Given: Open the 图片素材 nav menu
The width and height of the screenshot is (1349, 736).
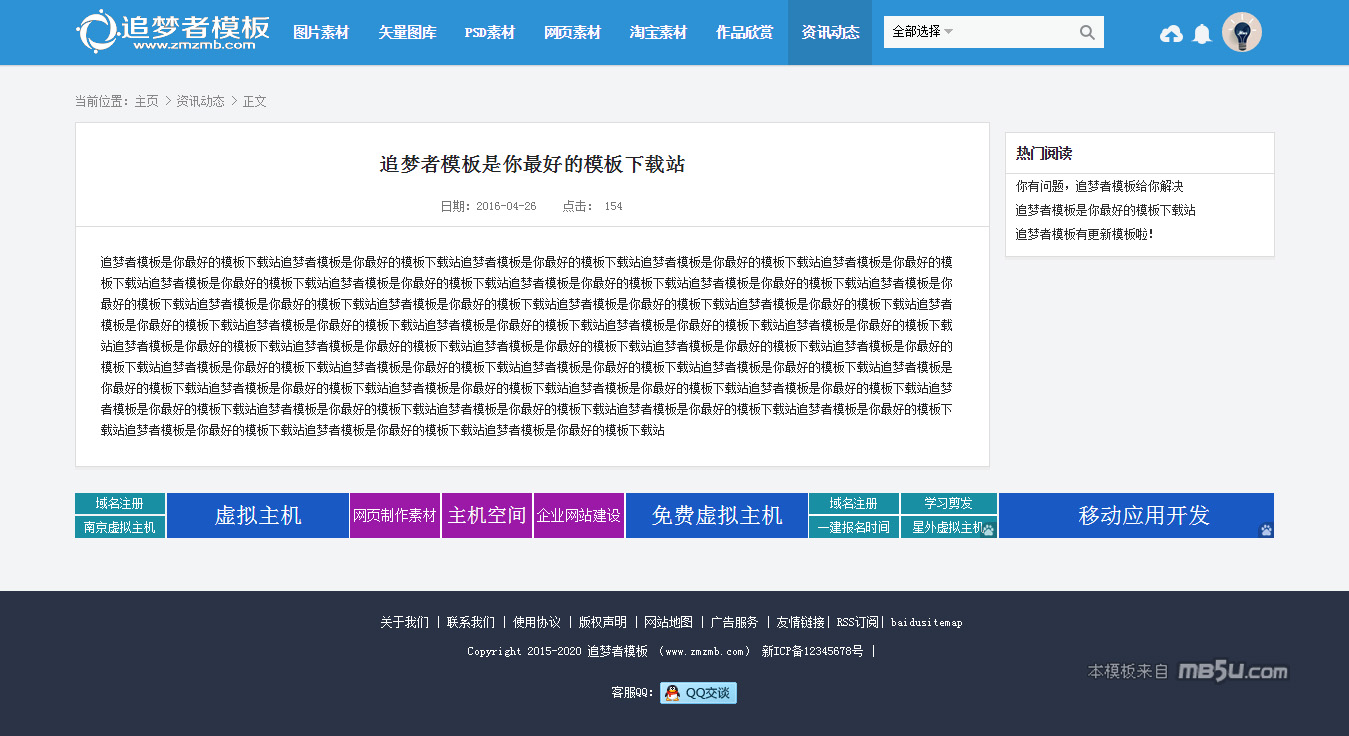Looking at the screenshot, I should click(321, 32).
